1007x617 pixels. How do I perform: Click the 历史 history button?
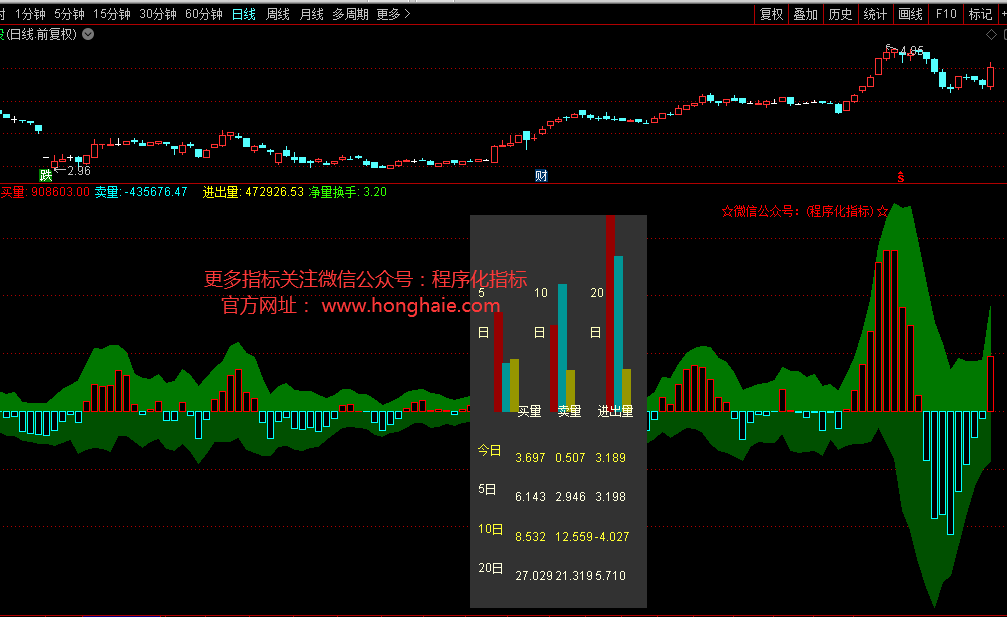point(840,14)
